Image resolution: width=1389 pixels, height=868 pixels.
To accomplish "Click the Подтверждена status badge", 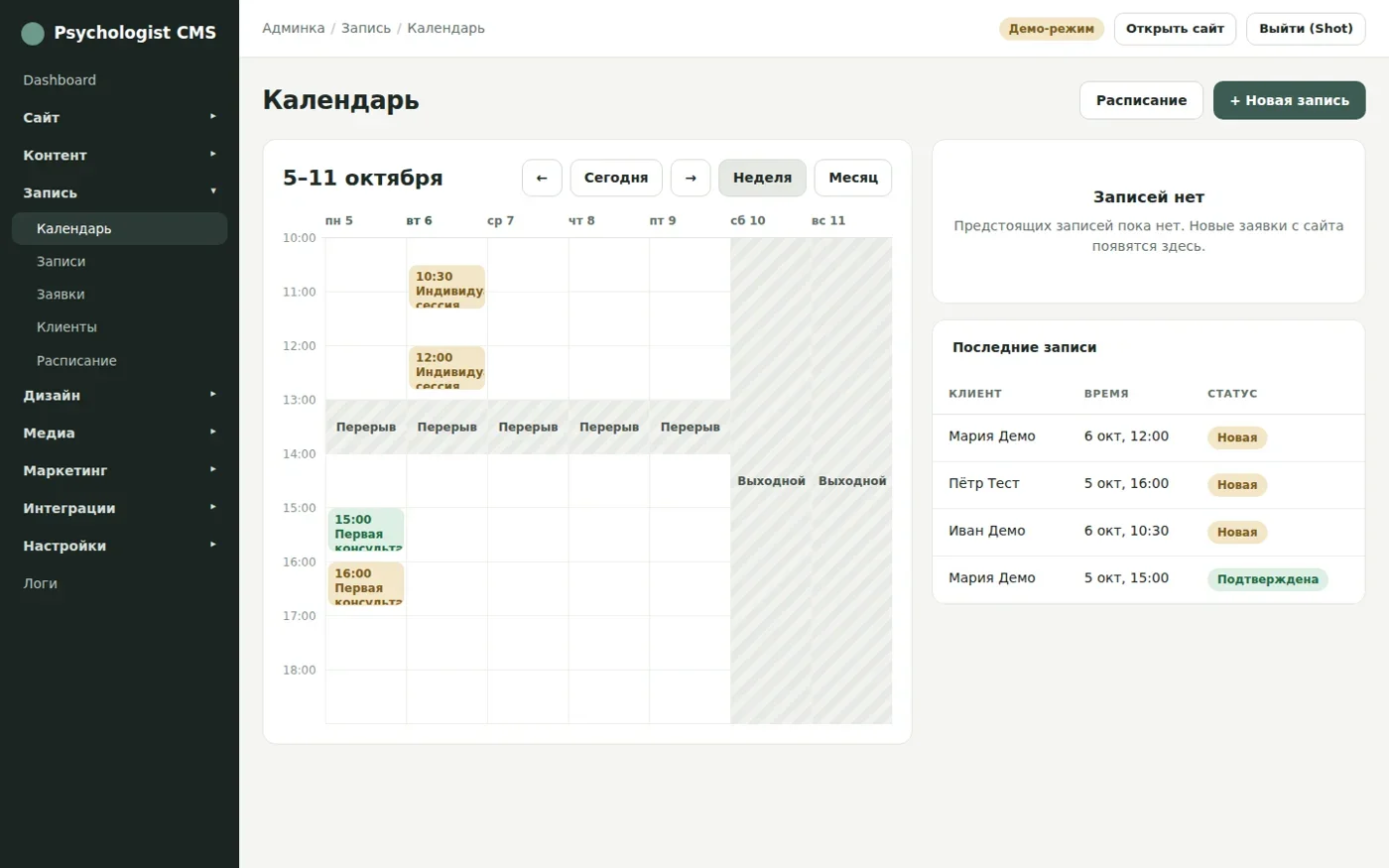I will tap(1268, 579).
